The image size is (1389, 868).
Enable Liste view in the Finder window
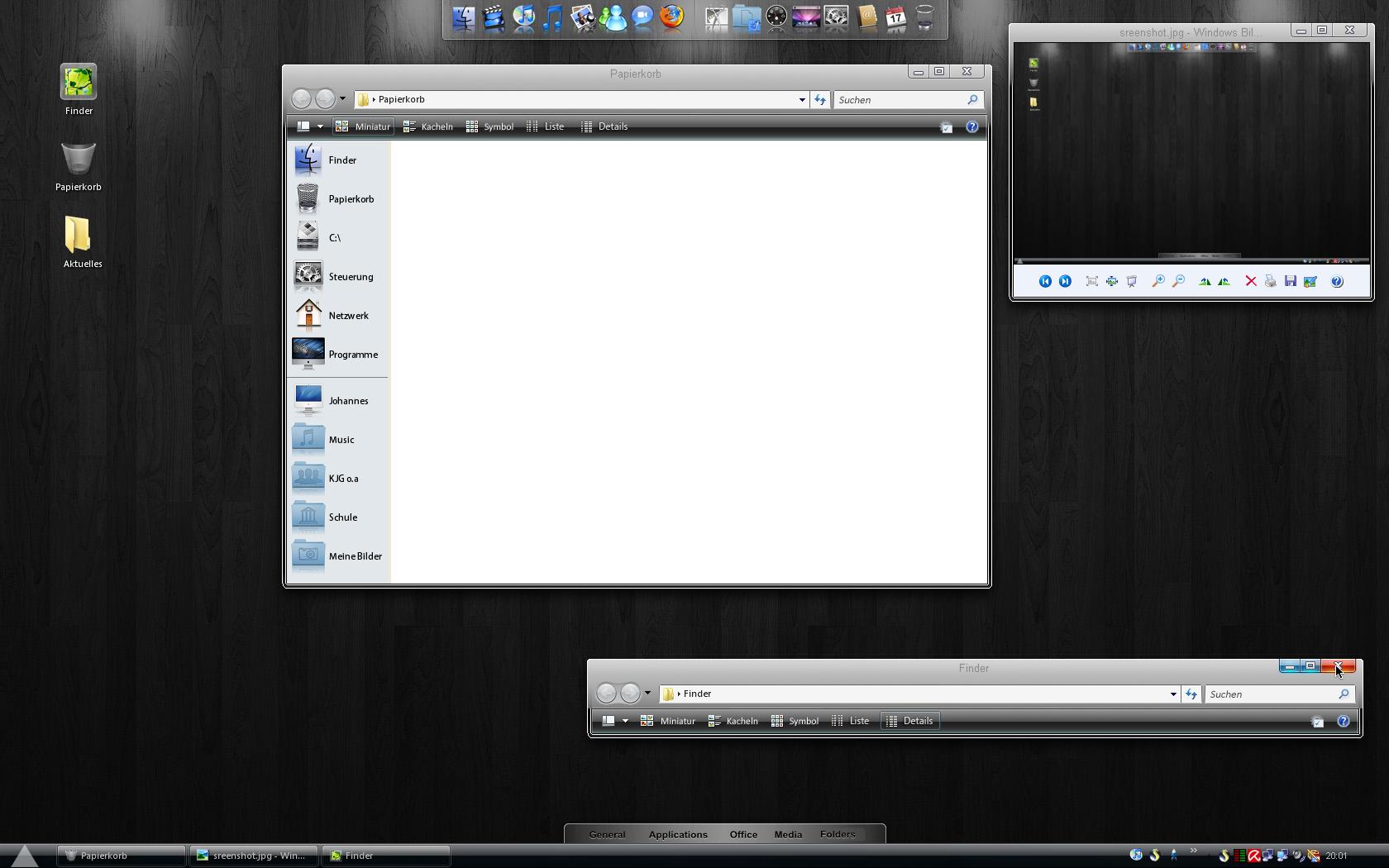[851, 721]
